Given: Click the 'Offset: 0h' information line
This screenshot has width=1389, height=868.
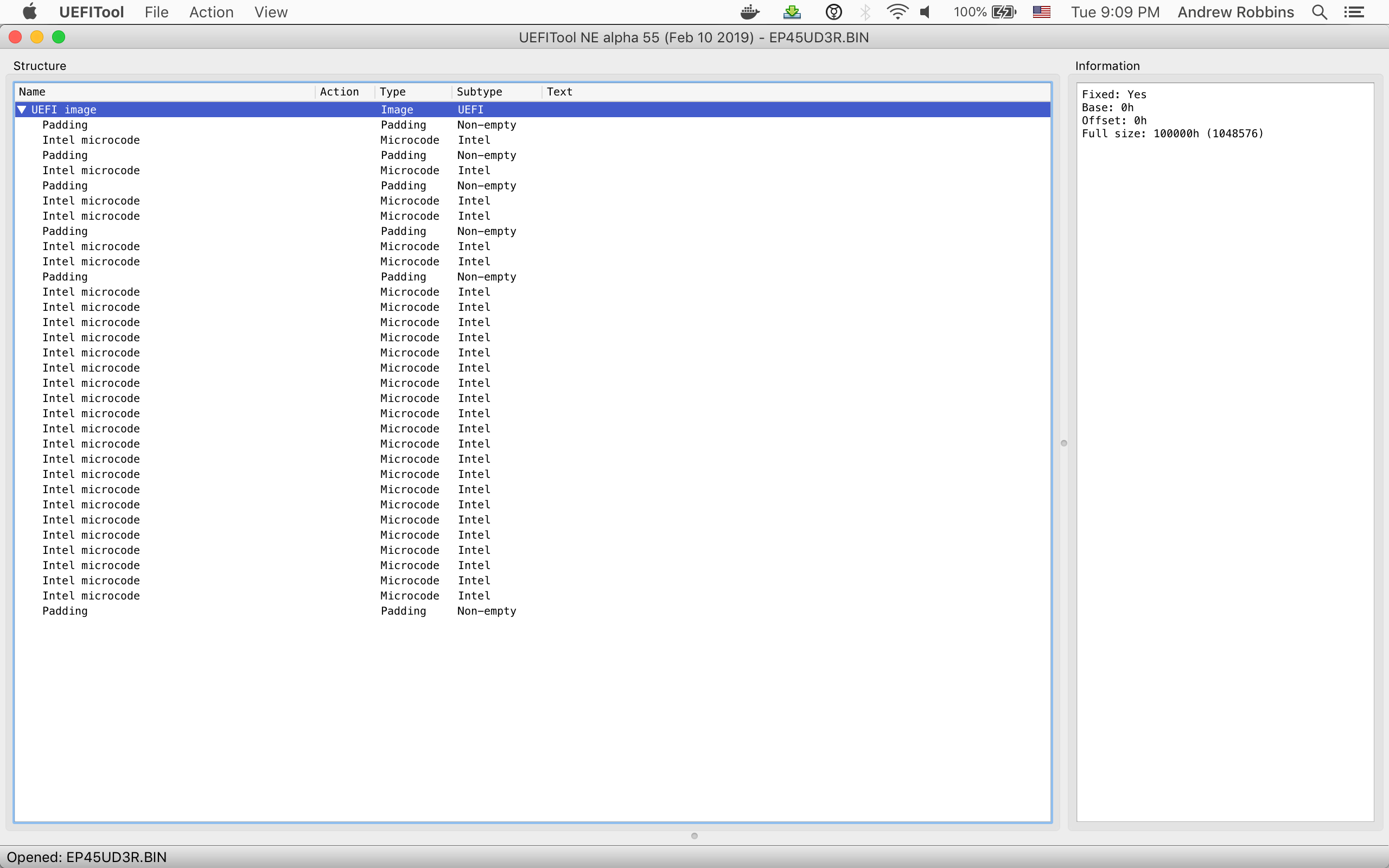Looking at the screenshot, I should click(1114, 120).
